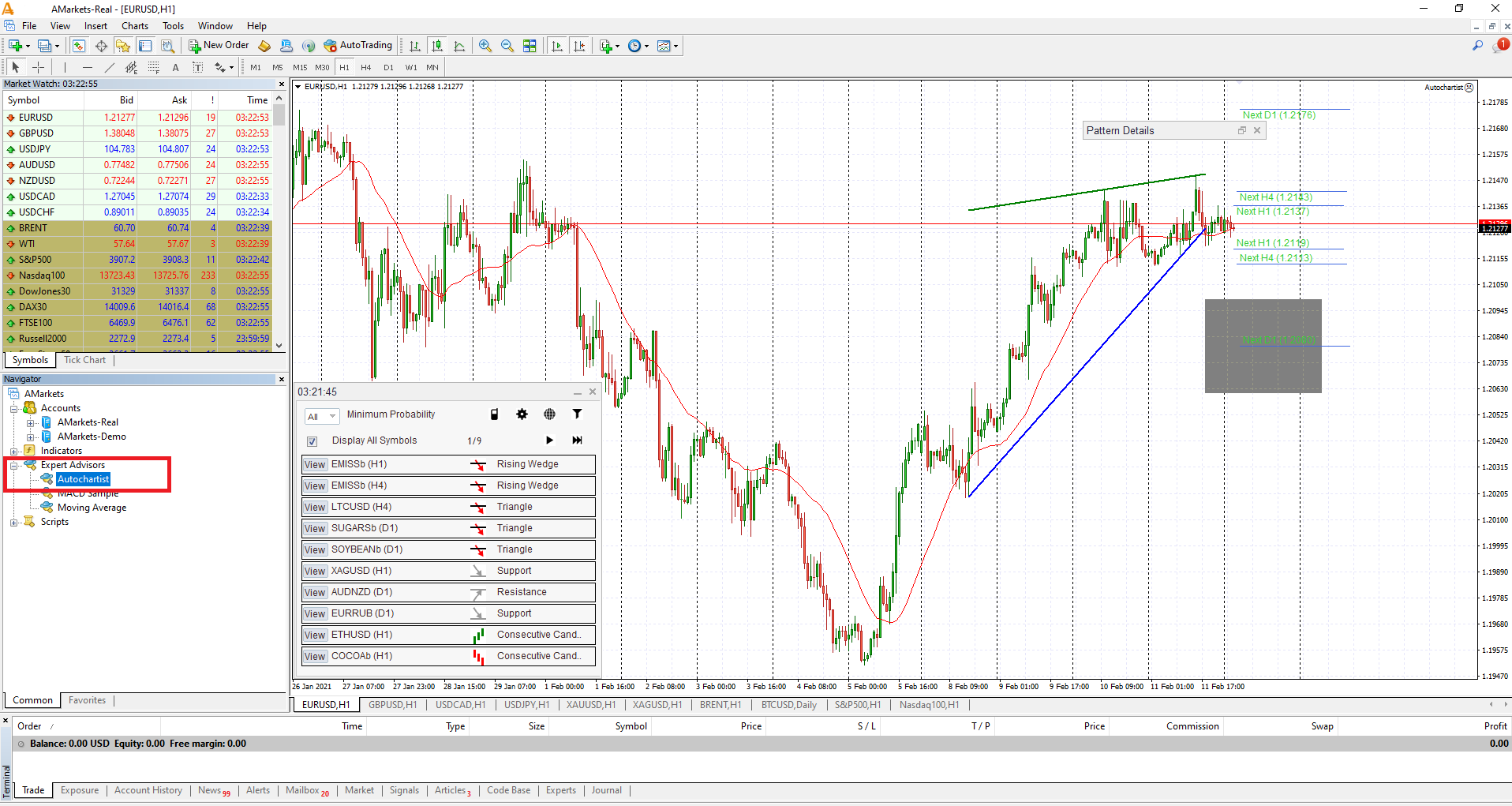Open the Templates dropdown arrow
The image size is (1512, 806).
(x=676, y=46)
